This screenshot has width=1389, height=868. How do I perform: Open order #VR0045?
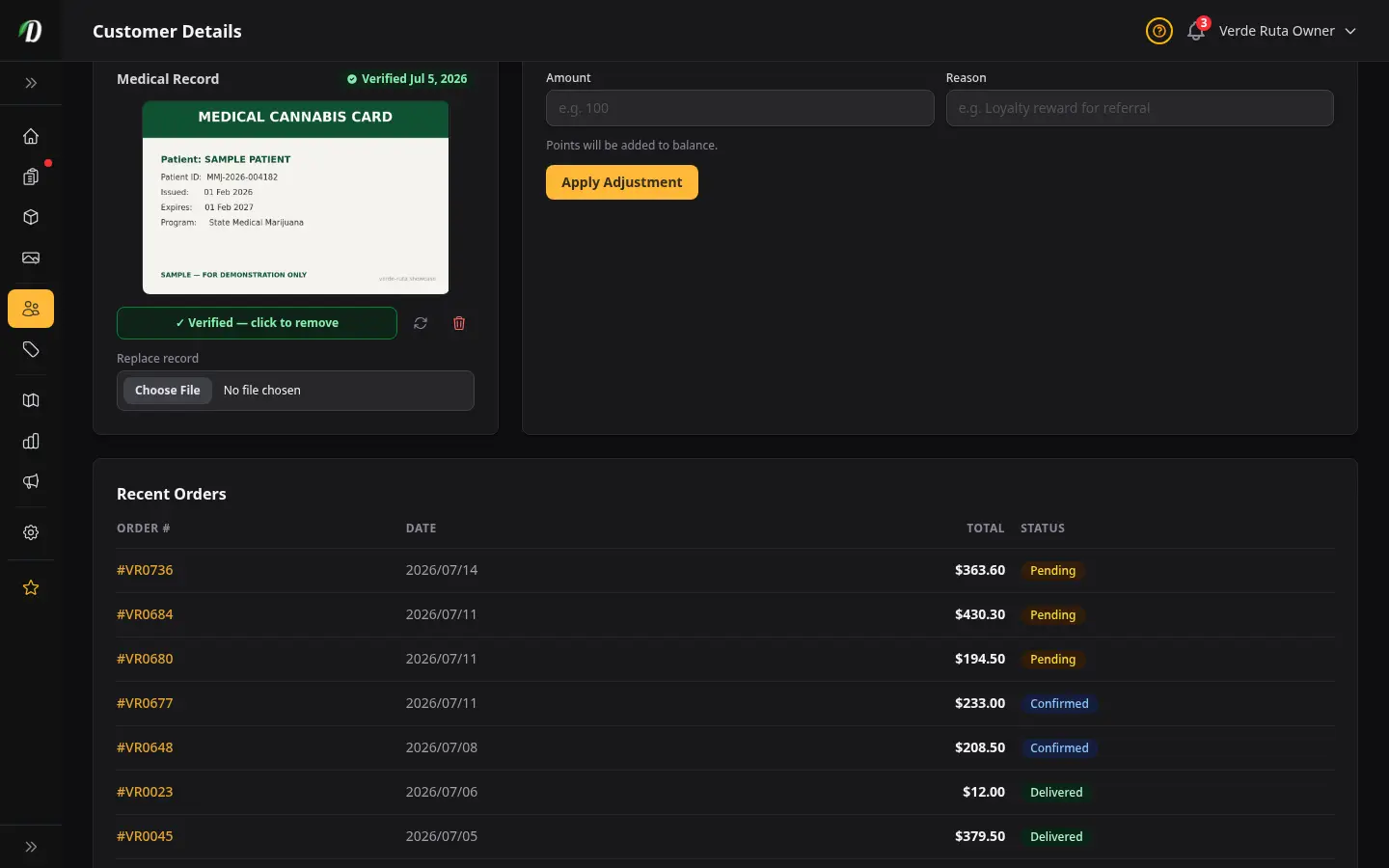pos(145,836)
